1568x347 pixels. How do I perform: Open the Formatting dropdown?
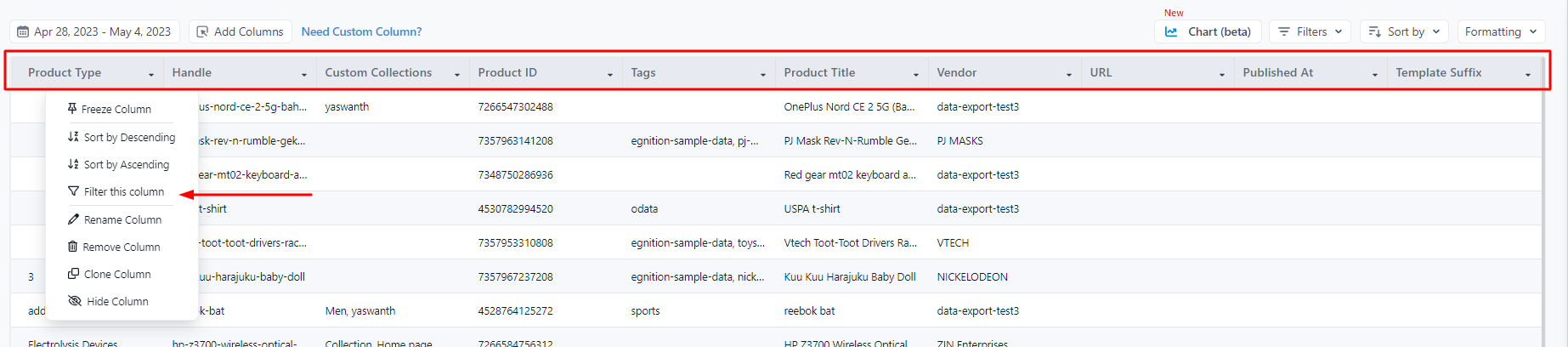coord(1500,31)
